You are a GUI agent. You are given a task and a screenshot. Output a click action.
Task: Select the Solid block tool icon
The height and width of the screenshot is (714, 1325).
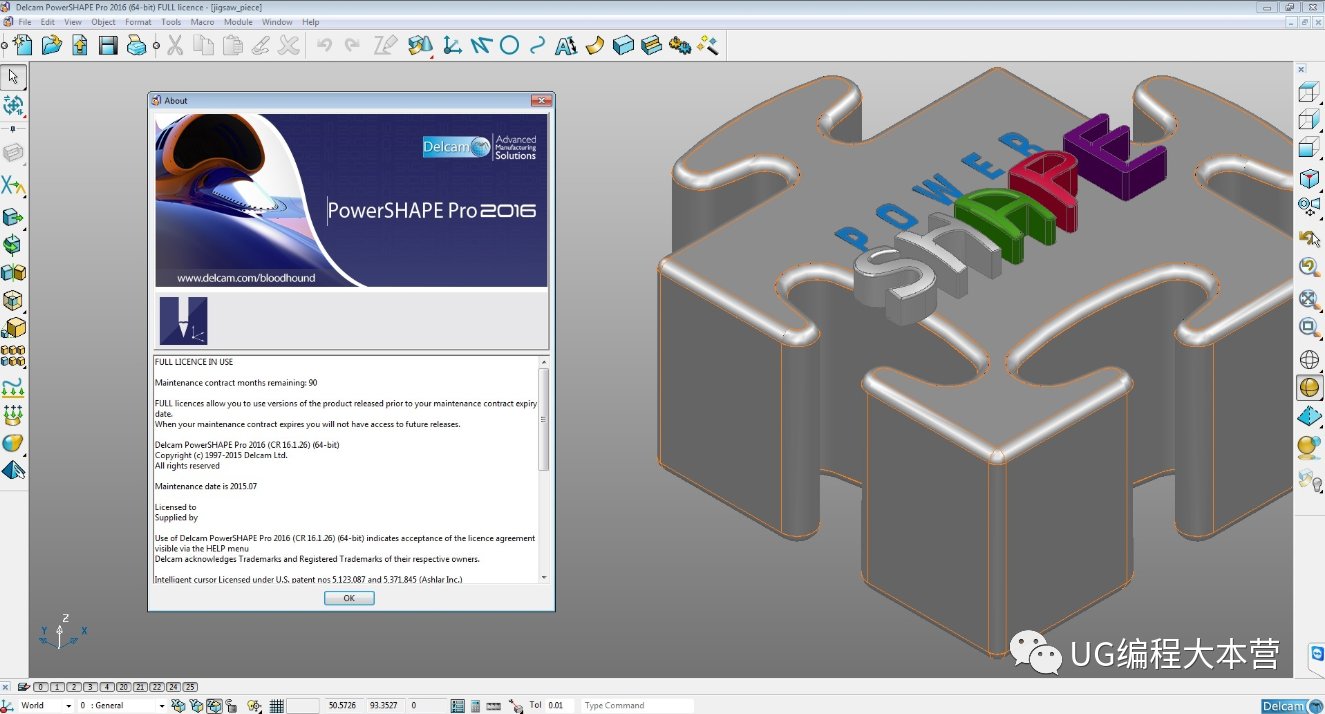click(x=623, y=45)
